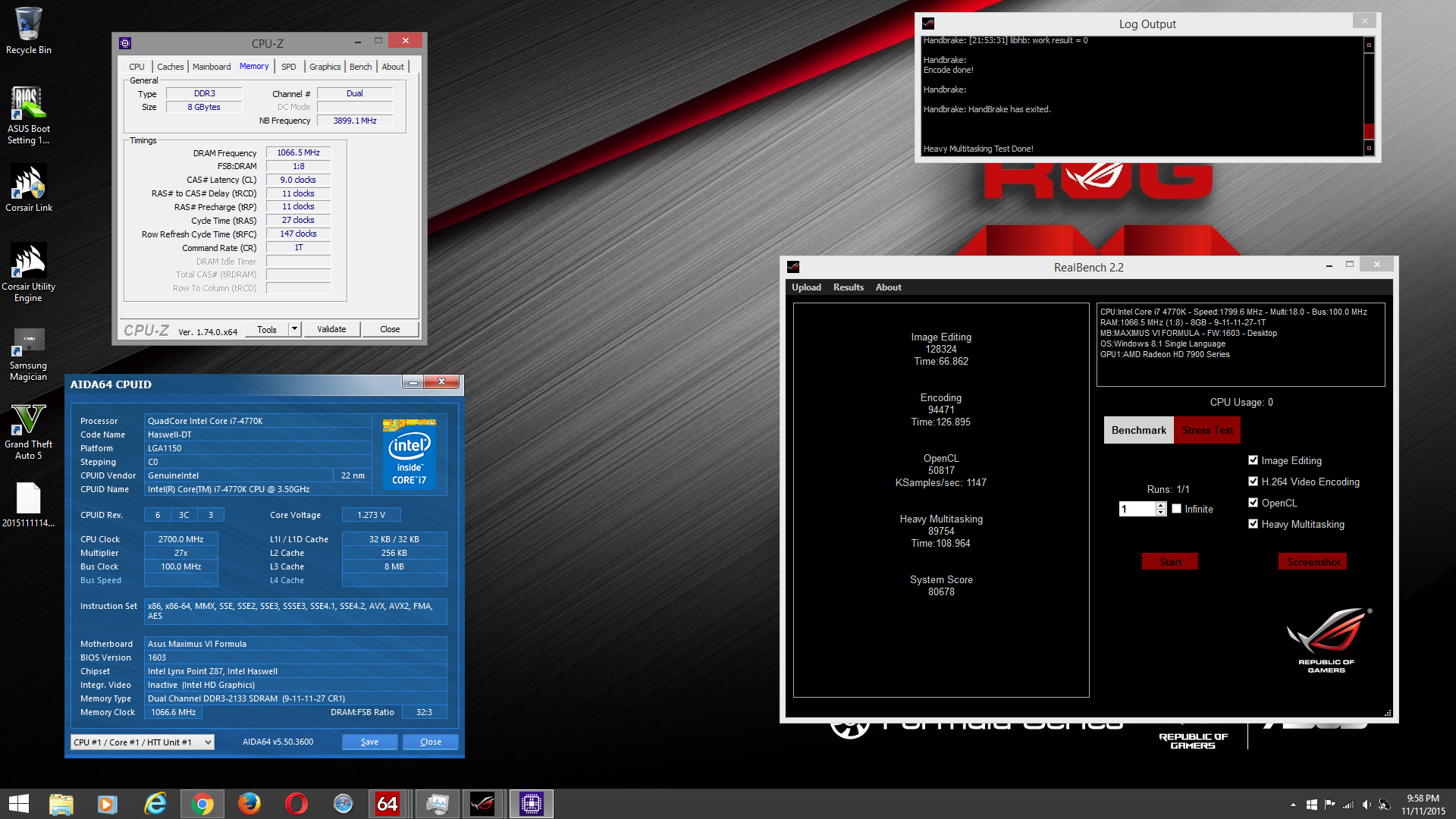Click the DRAM Frequency value 1066.5 MHz

(298, 152)
